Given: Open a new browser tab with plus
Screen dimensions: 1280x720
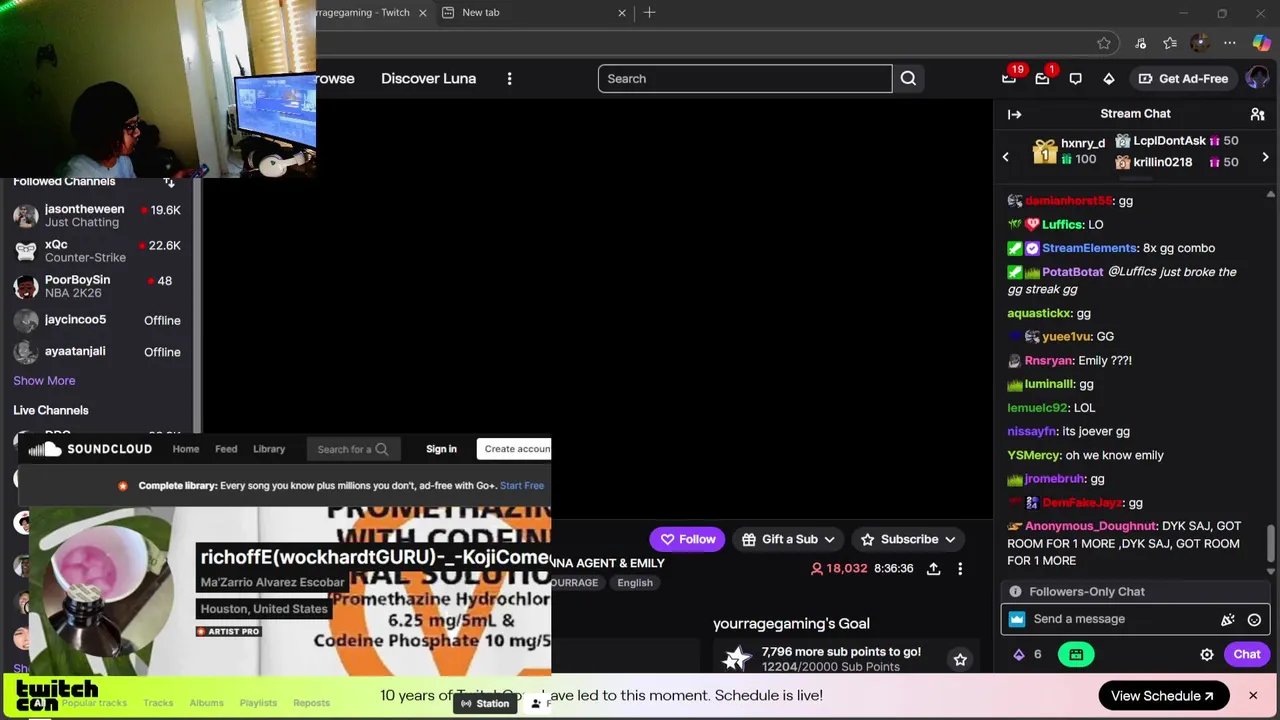Looking at the screenshot, I should coord(649,12).
